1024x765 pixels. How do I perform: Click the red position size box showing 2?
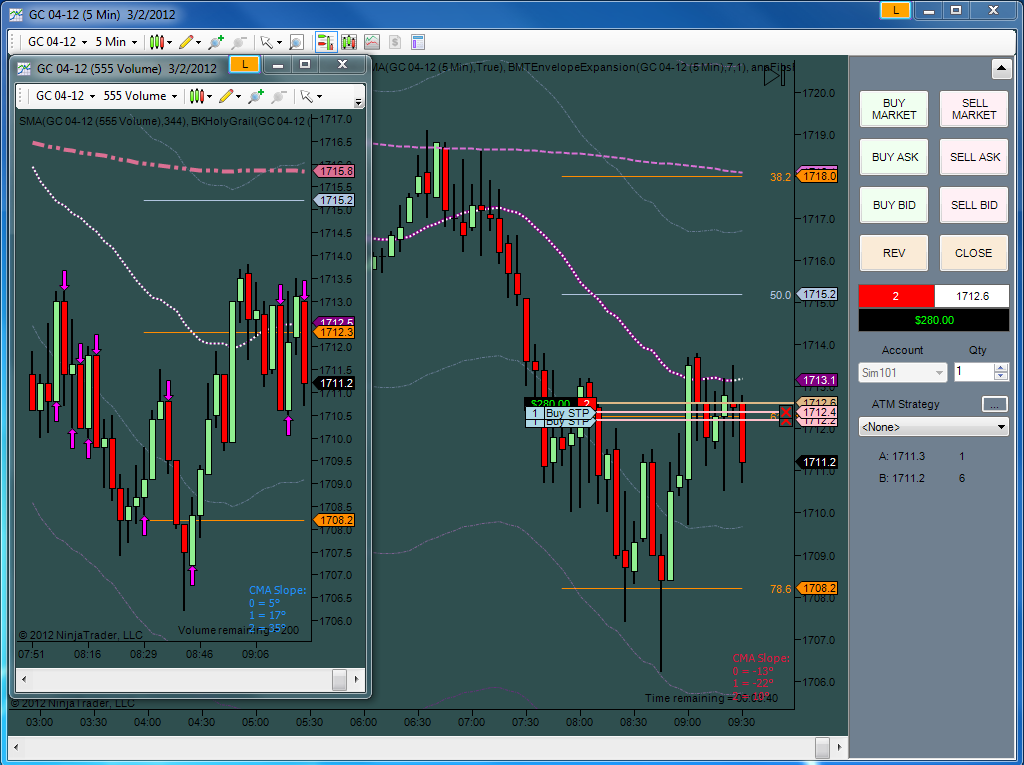click(896, 296)
